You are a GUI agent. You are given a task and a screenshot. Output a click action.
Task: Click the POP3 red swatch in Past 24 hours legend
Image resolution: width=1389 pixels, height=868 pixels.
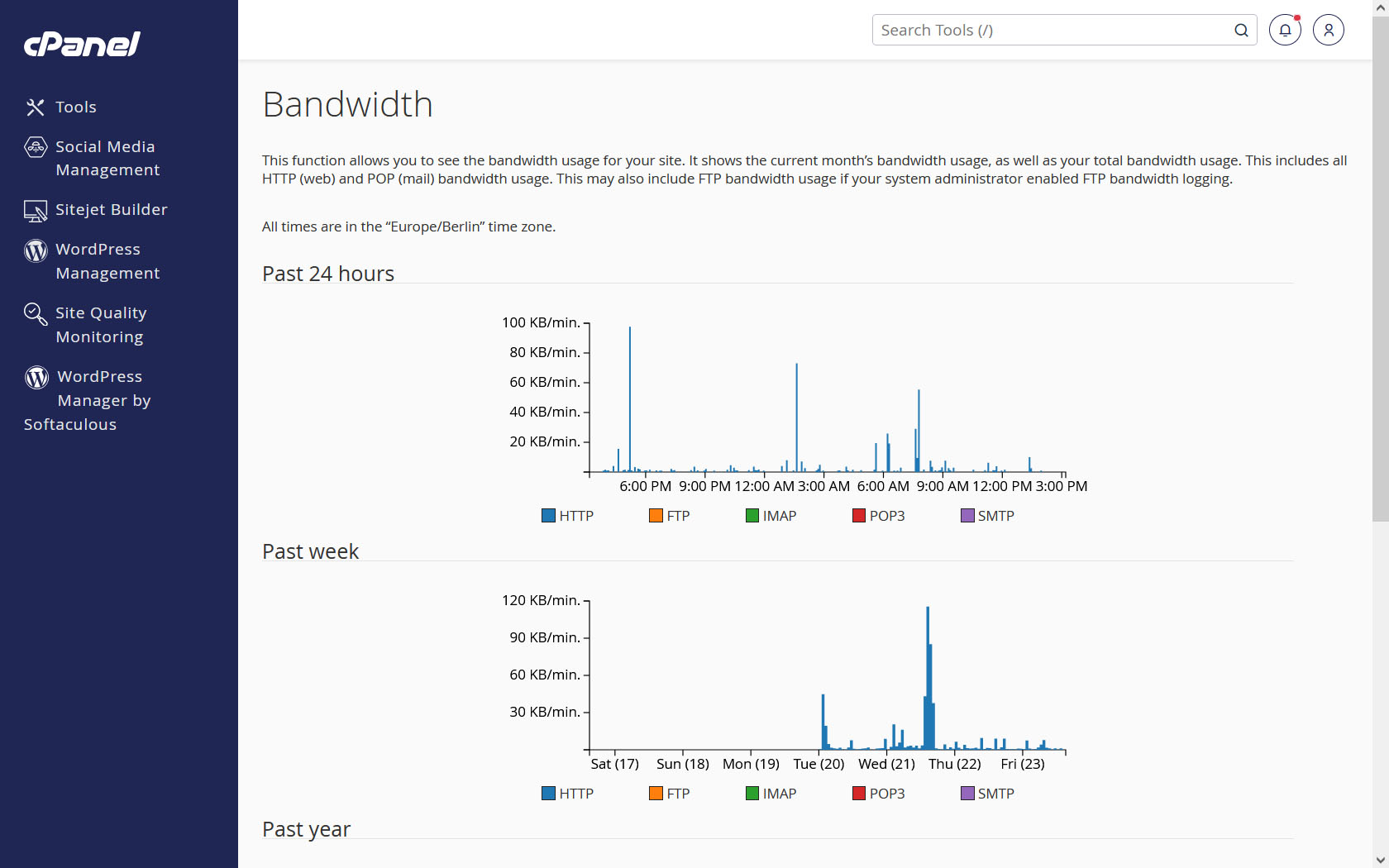(859, 516)
